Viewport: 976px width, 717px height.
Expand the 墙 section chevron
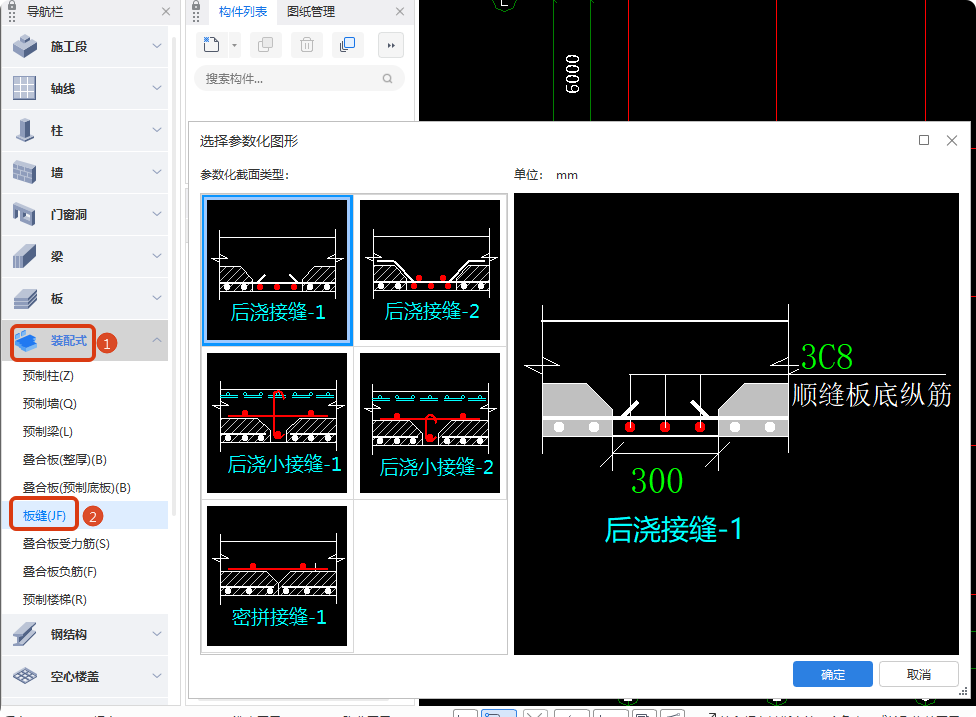(x=157, y=172)
